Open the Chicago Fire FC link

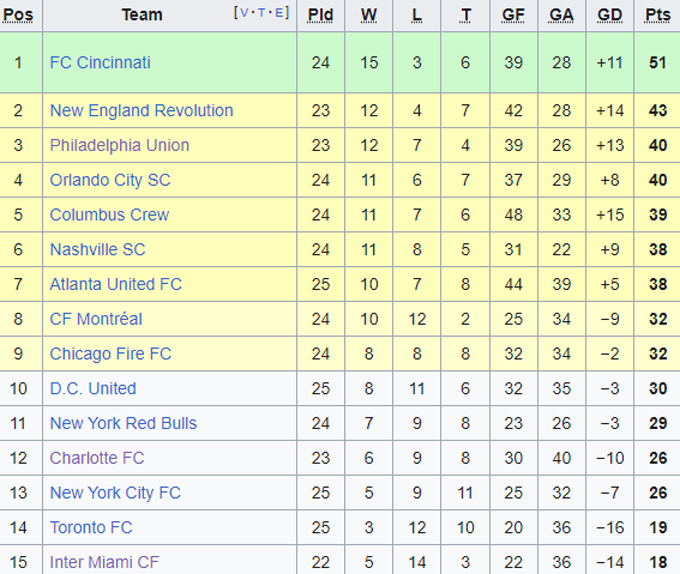(110, 354)
